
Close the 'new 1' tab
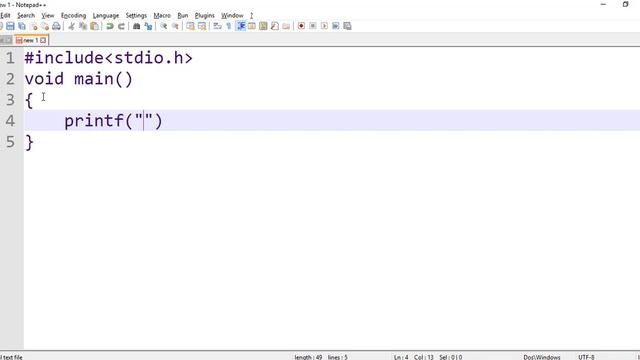tap(43, 40)
